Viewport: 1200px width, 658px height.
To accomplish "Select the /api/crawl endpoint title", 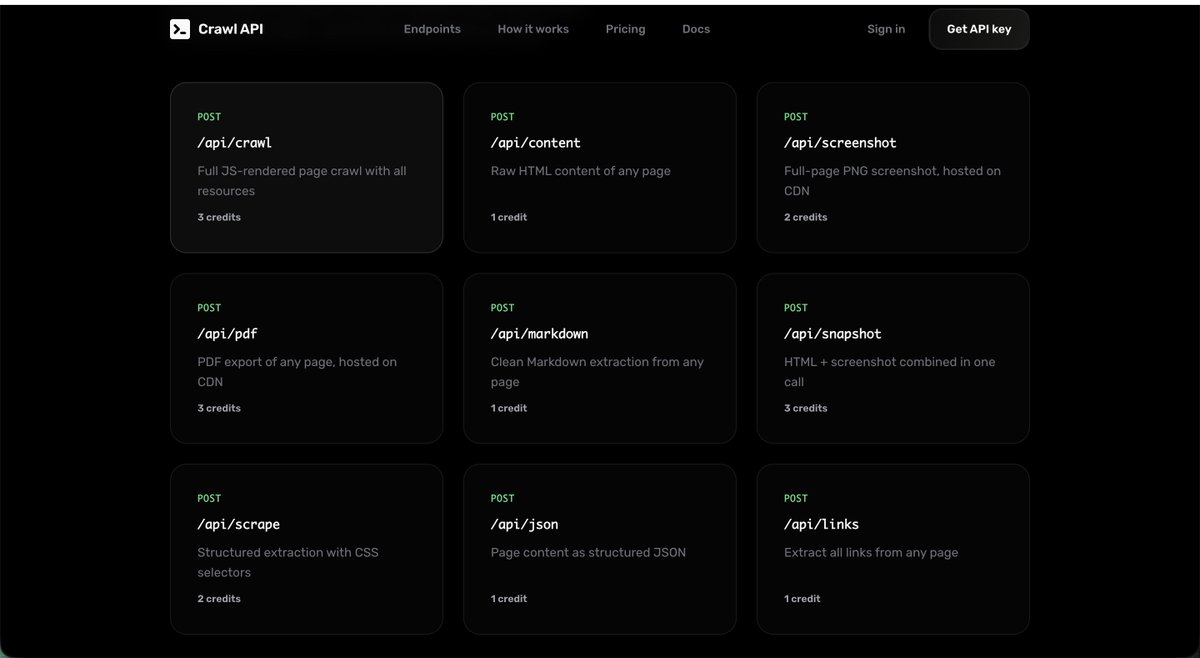I will (234, 143).
